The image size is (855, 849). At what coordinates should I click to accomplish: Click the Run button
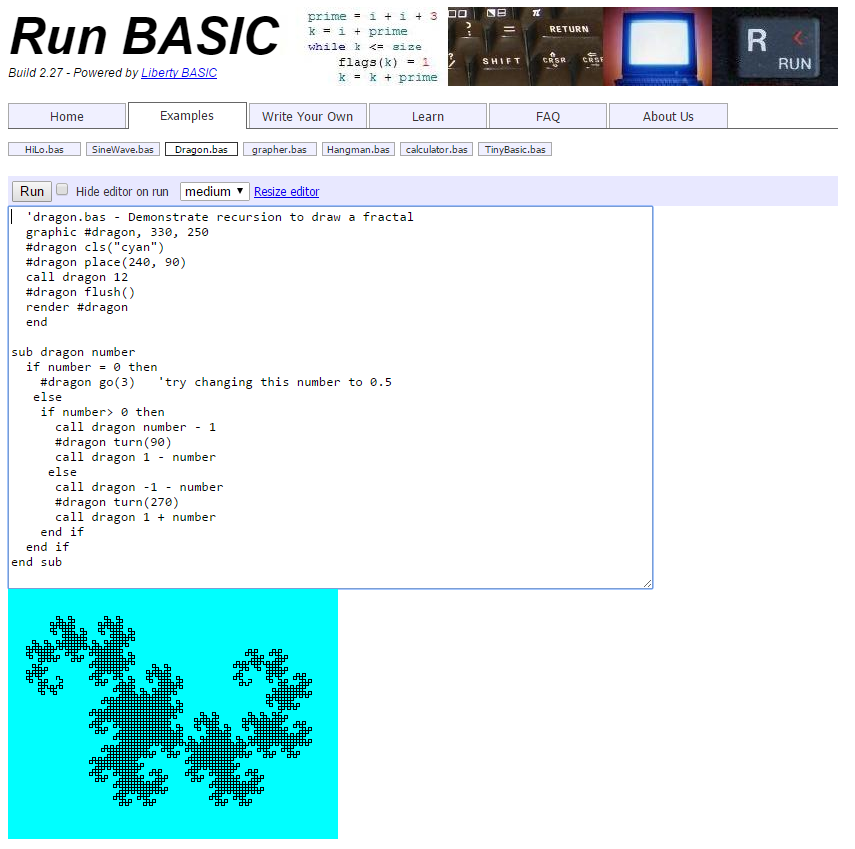pos(30,190)
